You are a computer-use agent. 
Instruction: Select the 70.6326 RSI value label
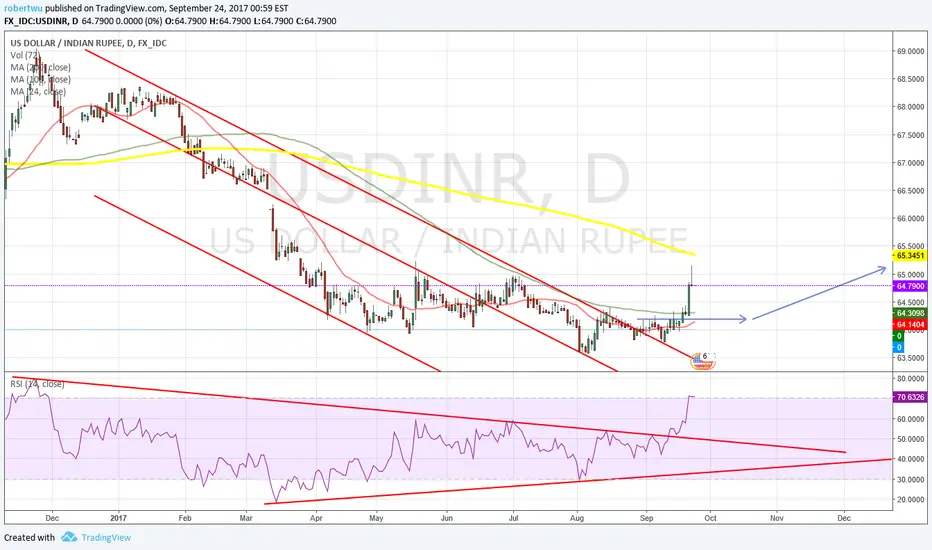(909, 397)
